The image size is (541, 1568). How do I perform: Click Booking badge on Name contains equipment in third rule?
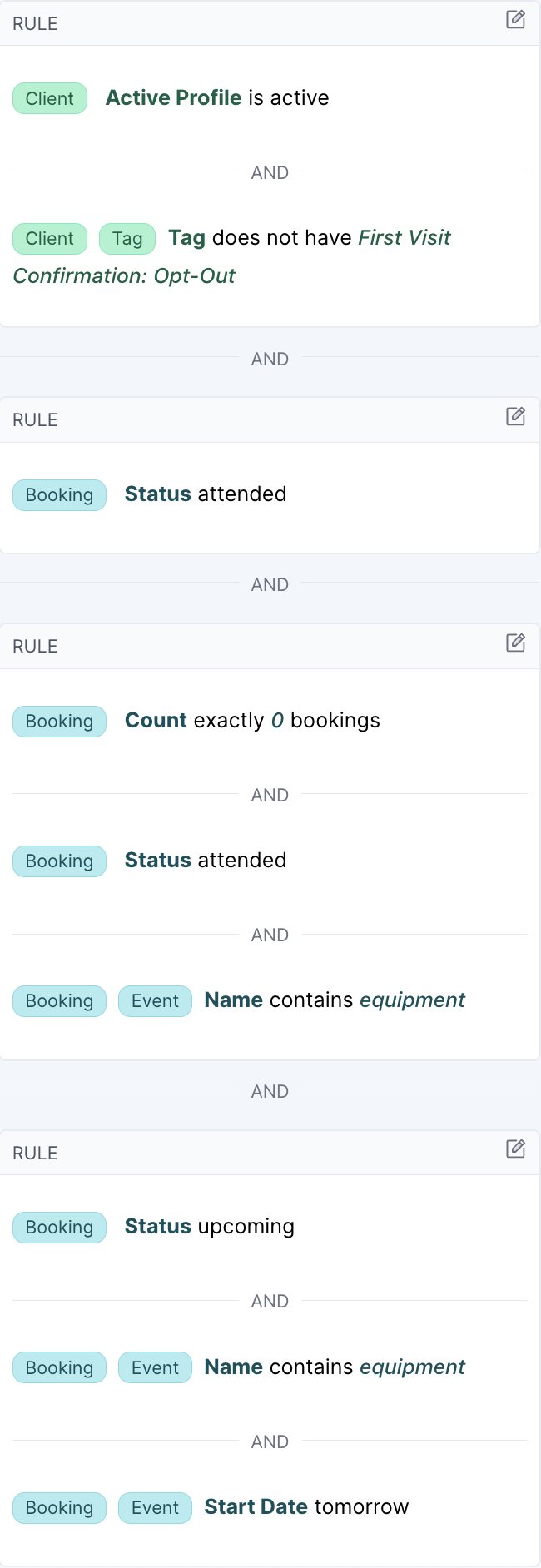59,1001
